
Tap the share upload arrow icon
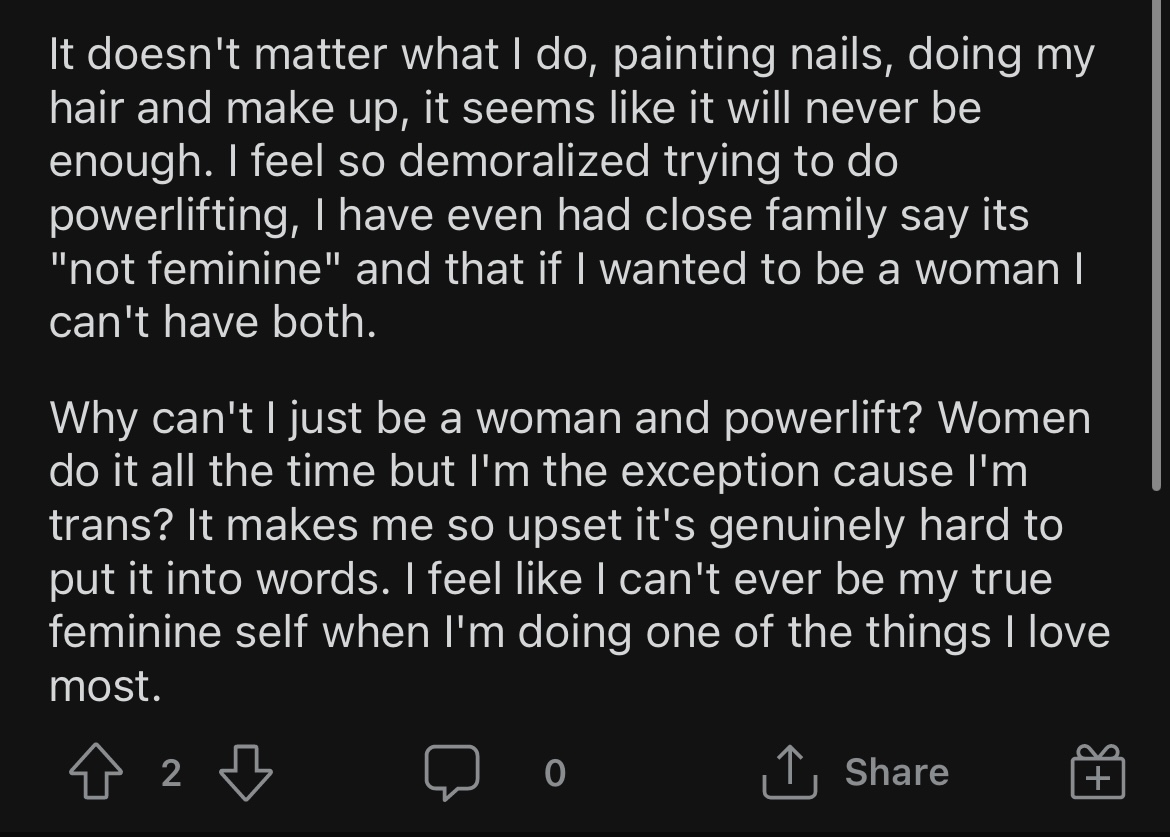(x=789, y=772)
